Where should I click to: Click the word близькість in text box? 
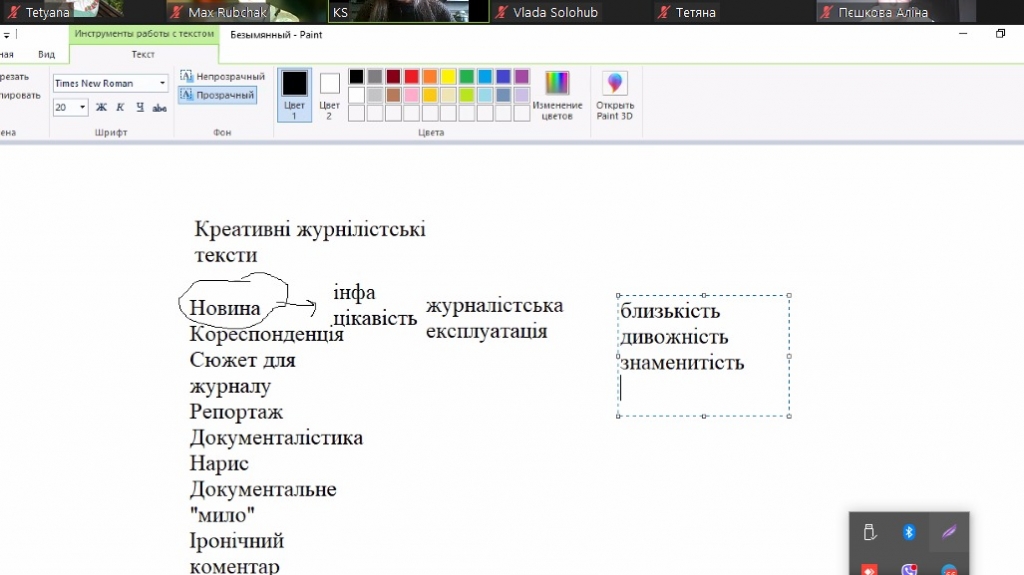coord(670,311)
